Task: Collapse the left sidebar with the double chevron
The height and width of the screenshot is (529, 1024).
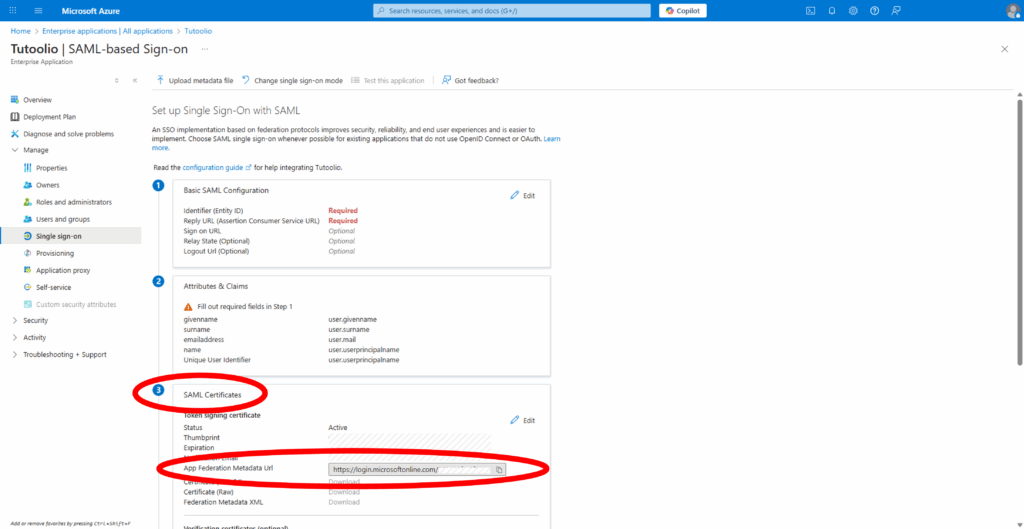Action: click(135, 80)
